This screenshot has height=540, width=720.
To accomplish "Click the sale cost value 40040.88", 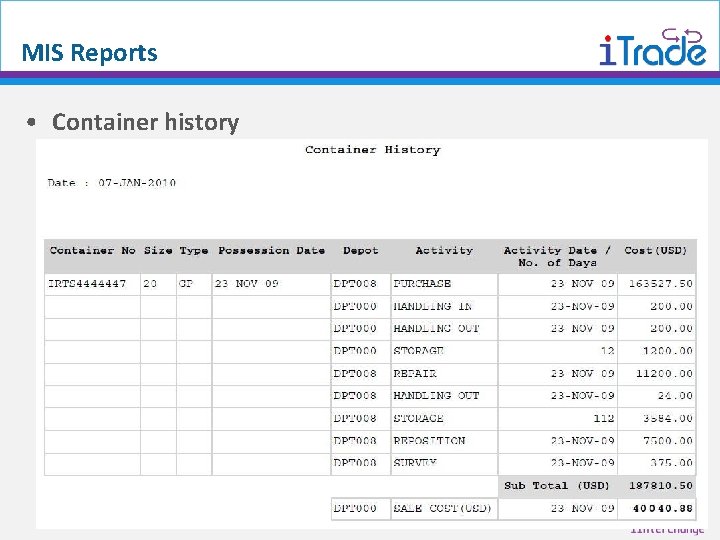I will tap(663, 509).
